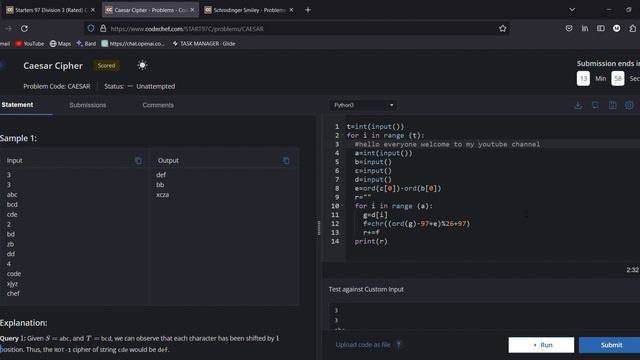Click the info icon next to Upload code as file
Image resolution: width=640 pixels, height=360 pixels.
pyautogui.click(x=399, y=345)
